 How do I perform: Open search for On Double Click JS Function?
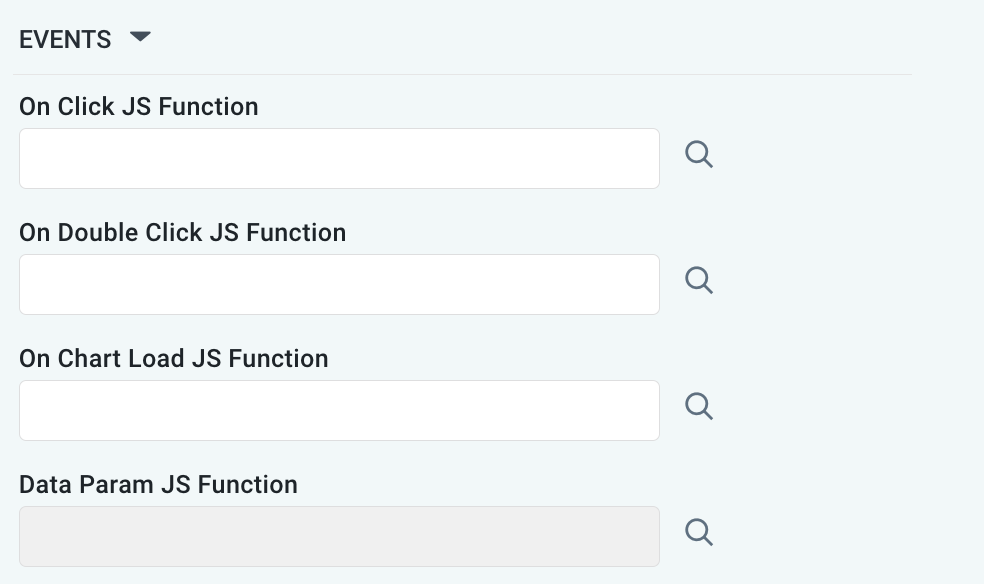(699, 281)
